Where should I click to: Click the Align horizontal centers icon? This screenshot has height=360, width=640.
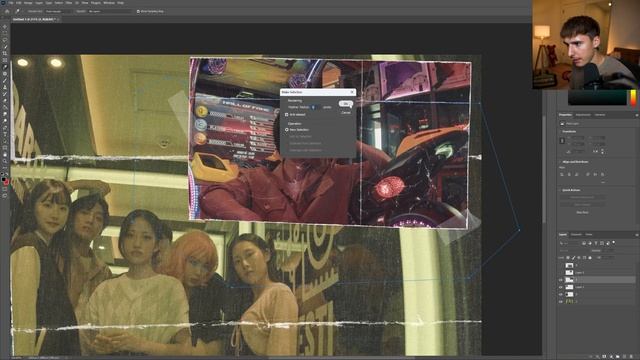[569, 175]
